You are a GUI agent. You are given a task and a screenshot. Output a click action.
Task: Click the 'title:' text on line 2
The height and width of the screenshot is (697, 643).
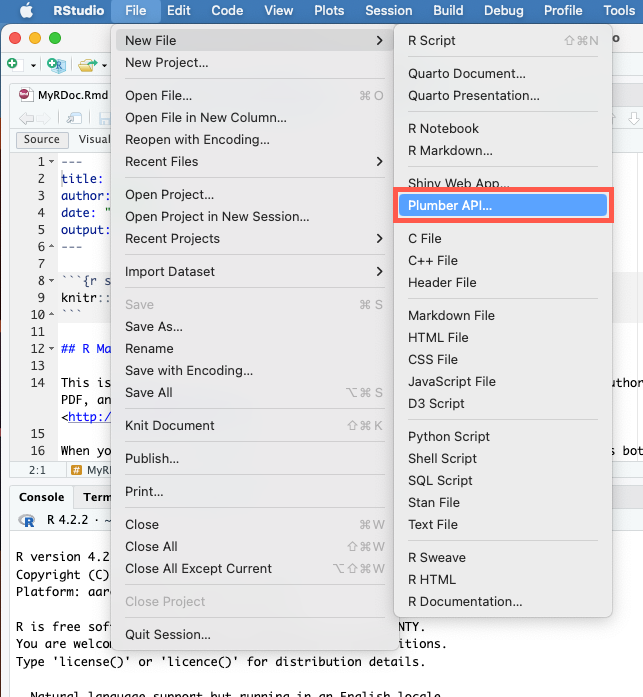(82, 179)
